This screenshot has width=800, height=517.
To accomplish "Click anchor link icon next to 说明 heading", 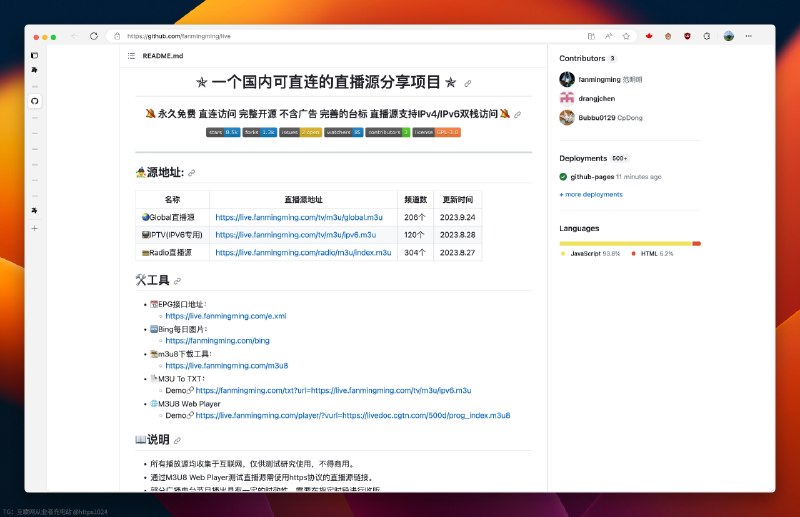I will tap(177, 440).
